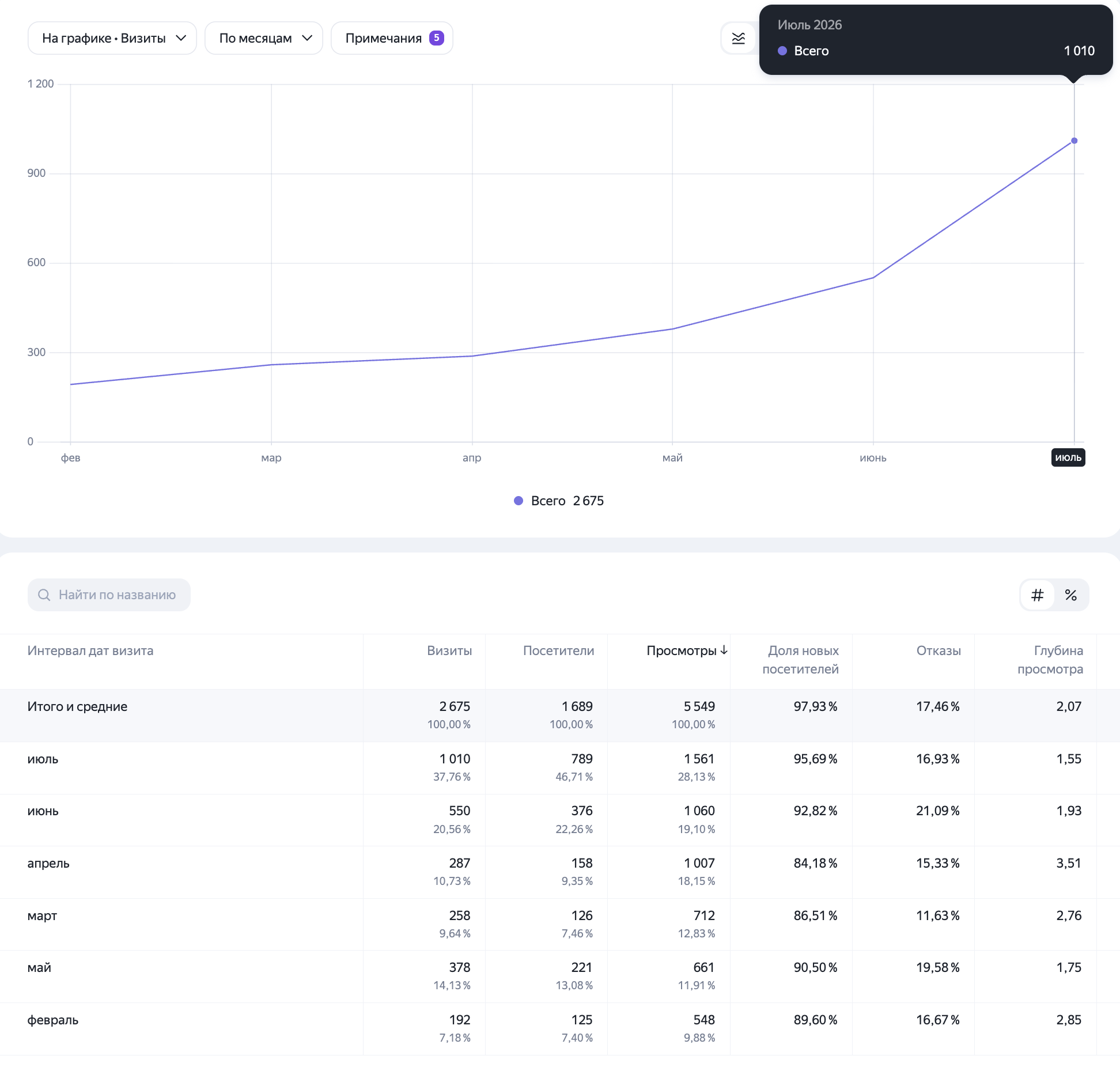Sort by Просмотры column header
1120x1067 pixels.
(x=682, y=650)
